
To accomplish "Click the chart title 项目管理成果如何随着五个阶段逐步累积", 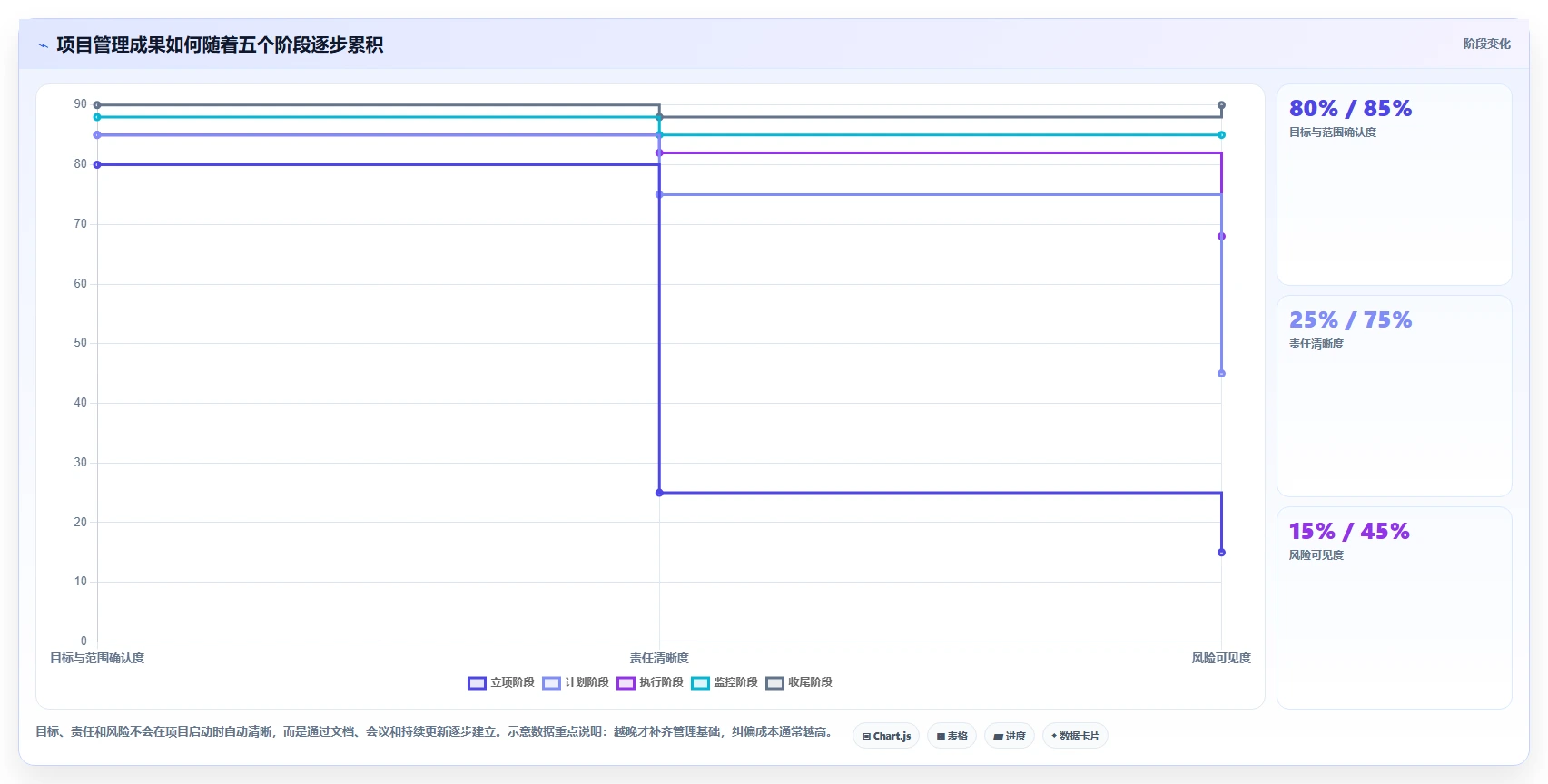I will tap(220, 45).
